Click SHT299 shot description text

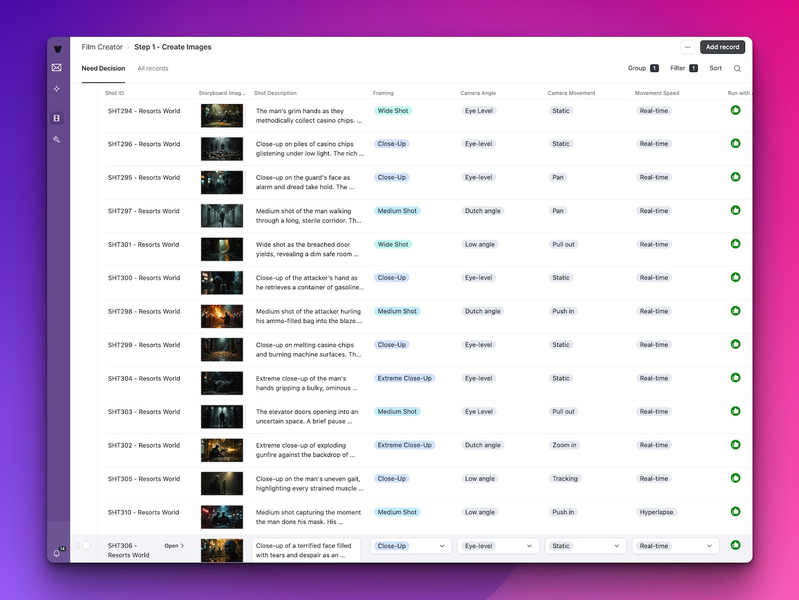coord(309,350)
